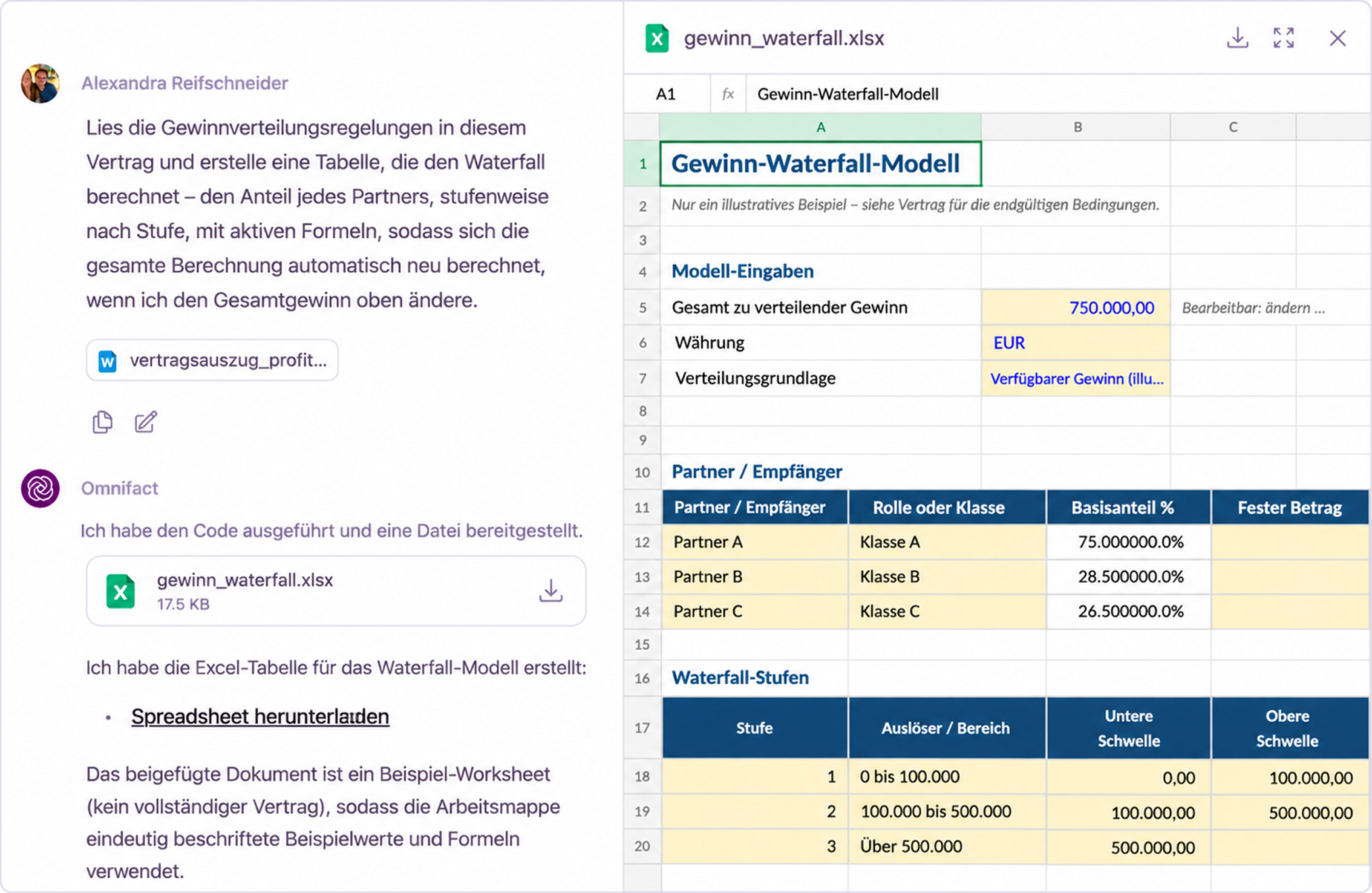The height and width of the screenshot is (893, 1372).
Task: Click the fx function icon
Action: point(728,94)
